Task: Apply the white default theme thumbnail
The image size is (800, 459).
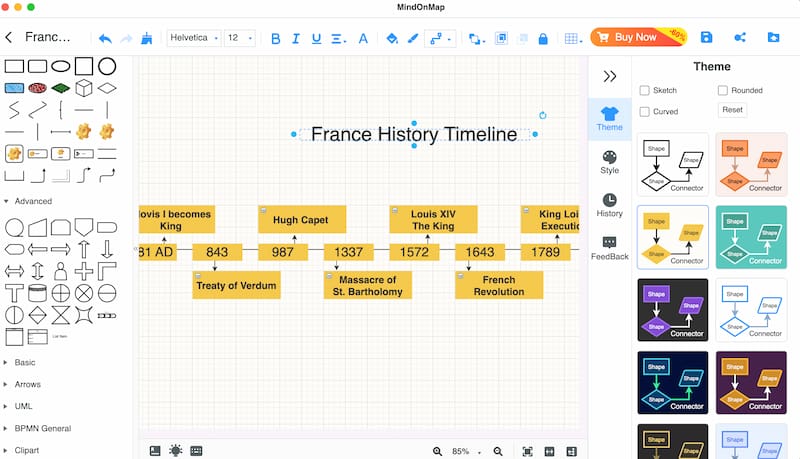Action: 673,165
